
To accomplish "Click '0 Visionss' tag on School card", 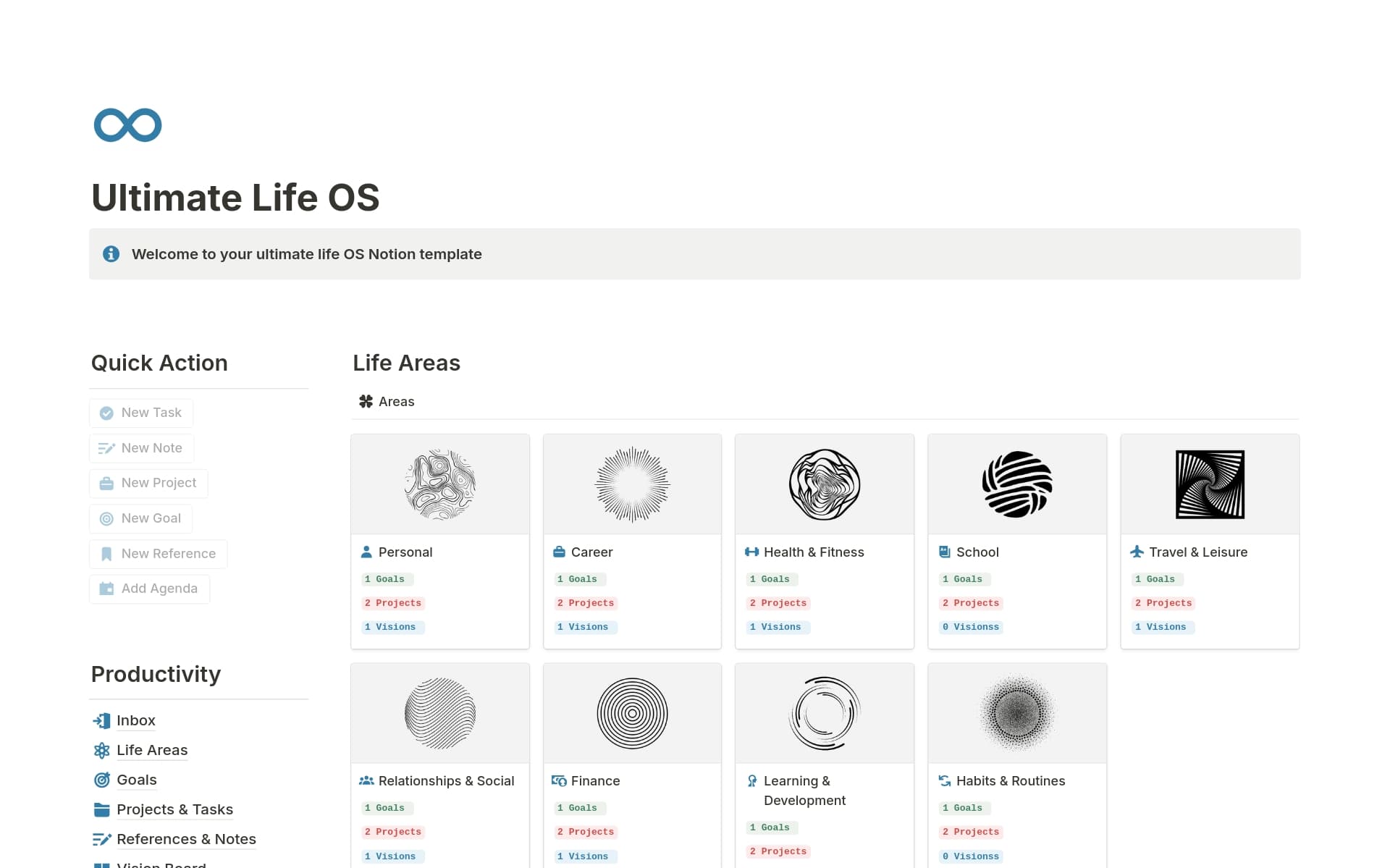I will tap(970, 627).
